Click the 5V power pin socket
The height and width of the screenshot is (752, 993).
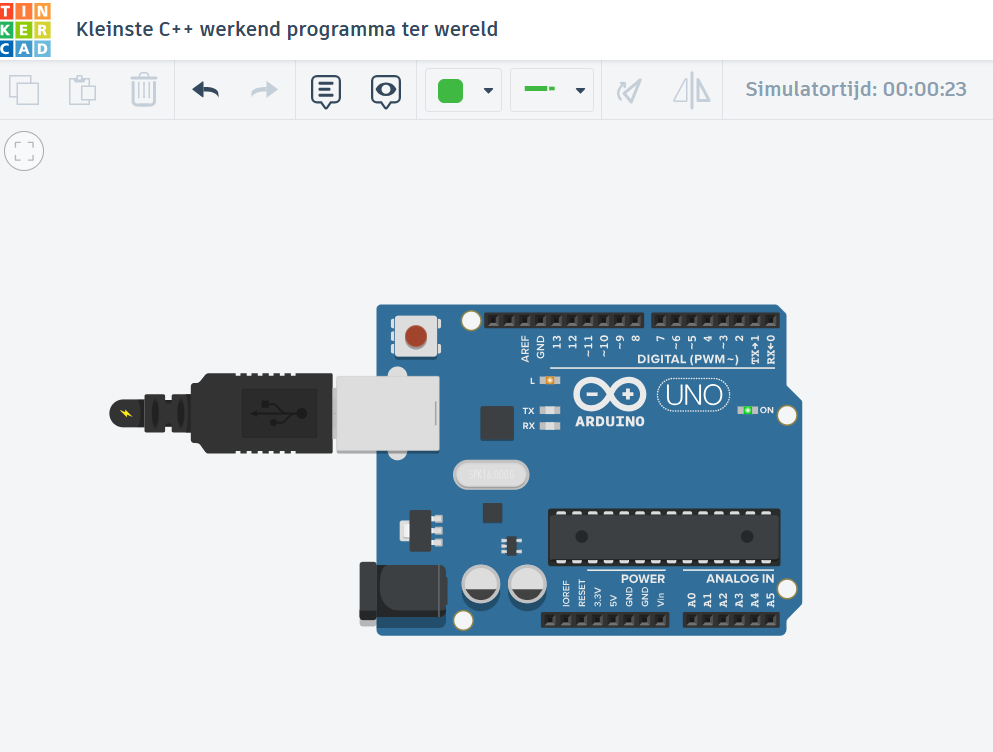[613, 620]
